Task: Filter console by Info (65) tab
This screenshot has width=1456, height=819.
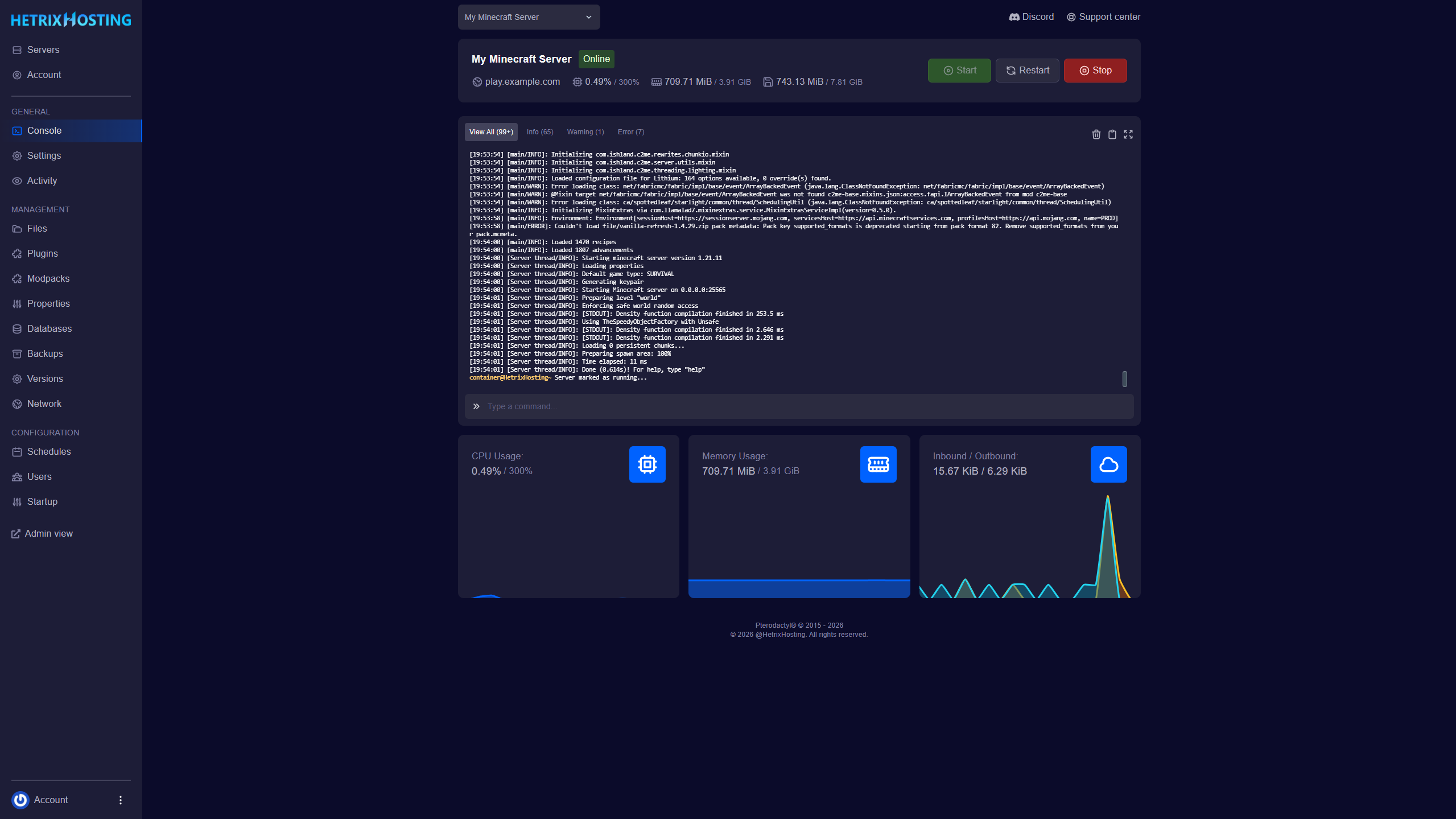Action: point(540,132)
